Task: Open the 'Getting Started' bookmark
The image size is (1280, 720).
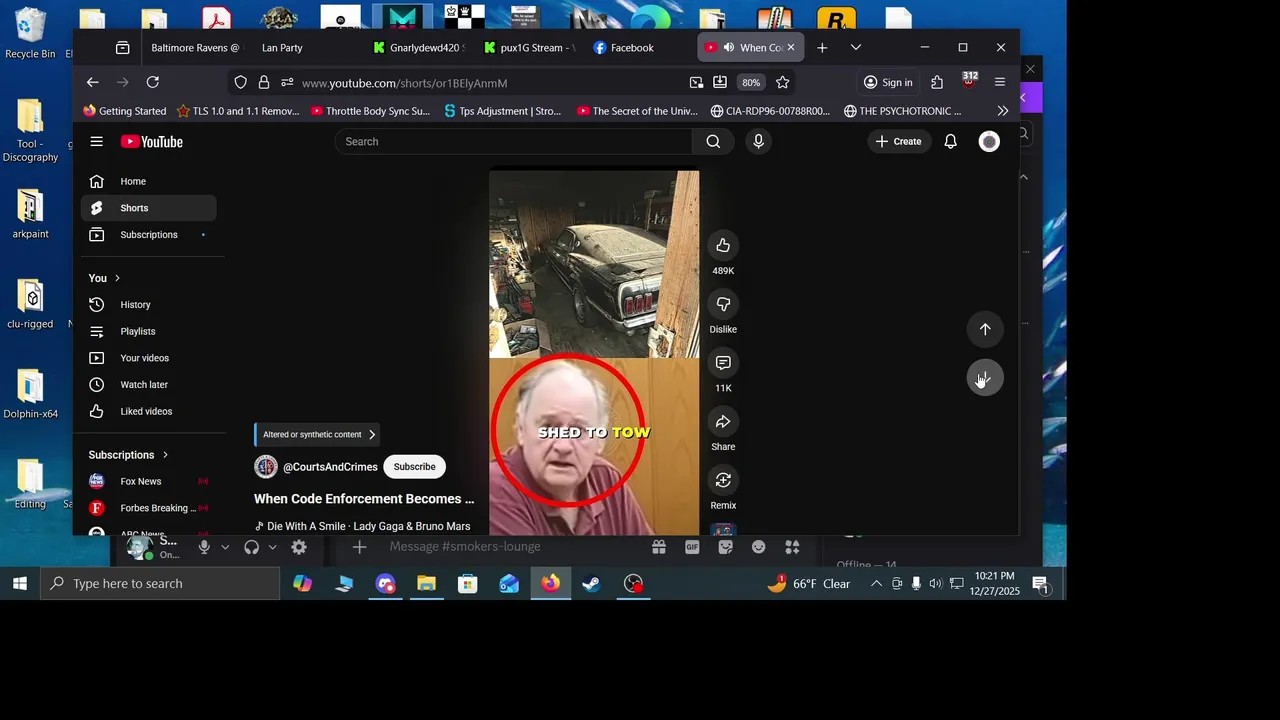Action: click(125, 111)
